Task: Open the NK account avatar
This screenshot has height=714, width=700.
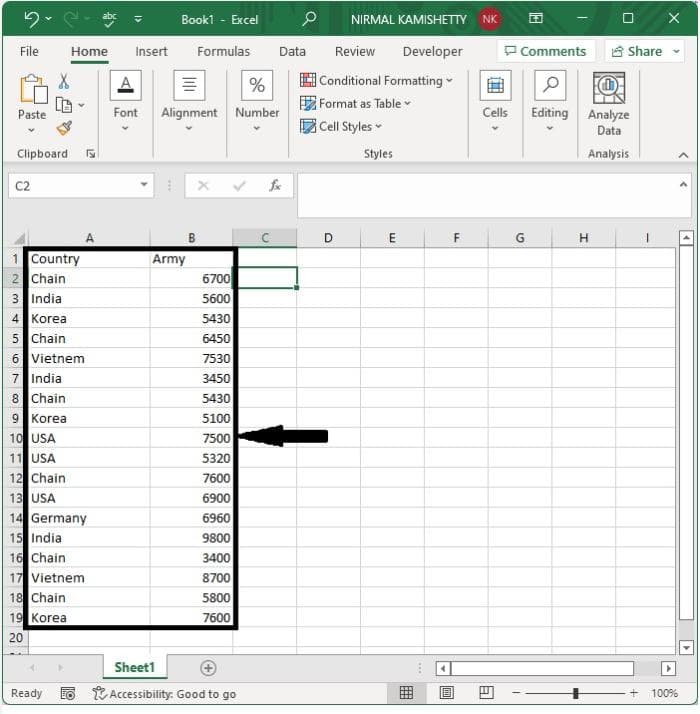Action: coord(490,19)
